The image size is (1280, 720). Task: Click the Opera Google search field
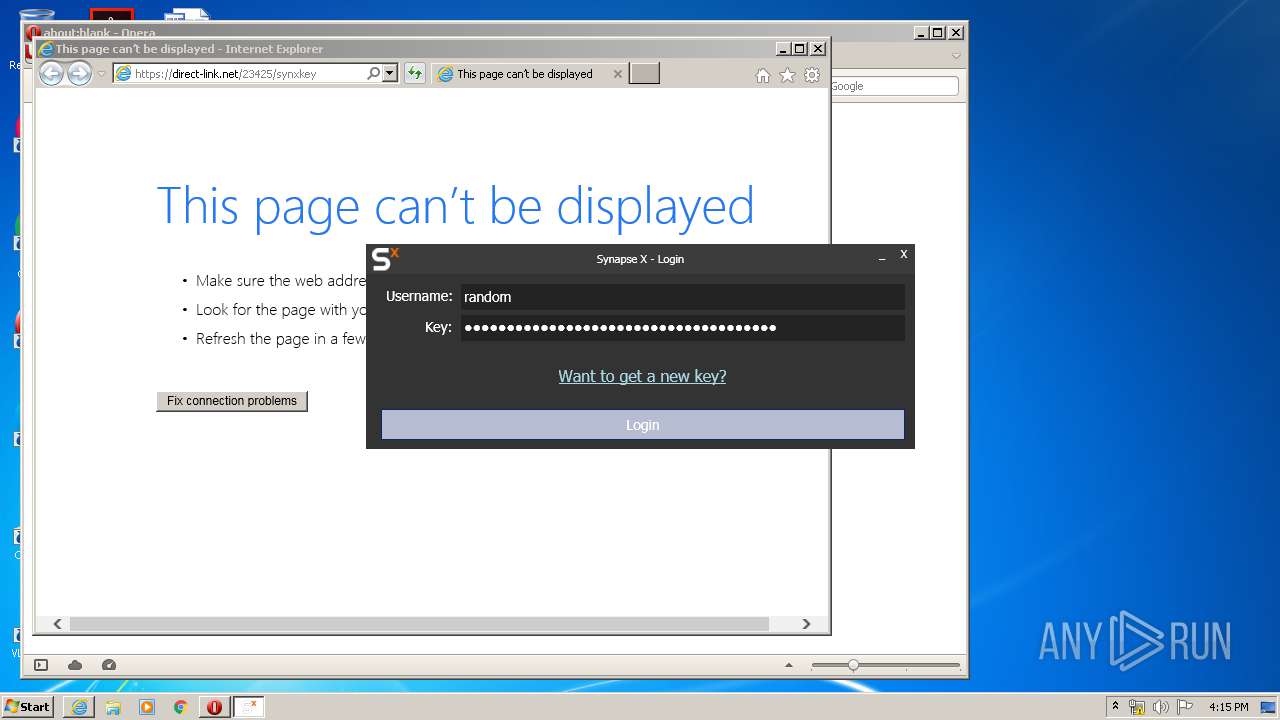tap(894, 86)
